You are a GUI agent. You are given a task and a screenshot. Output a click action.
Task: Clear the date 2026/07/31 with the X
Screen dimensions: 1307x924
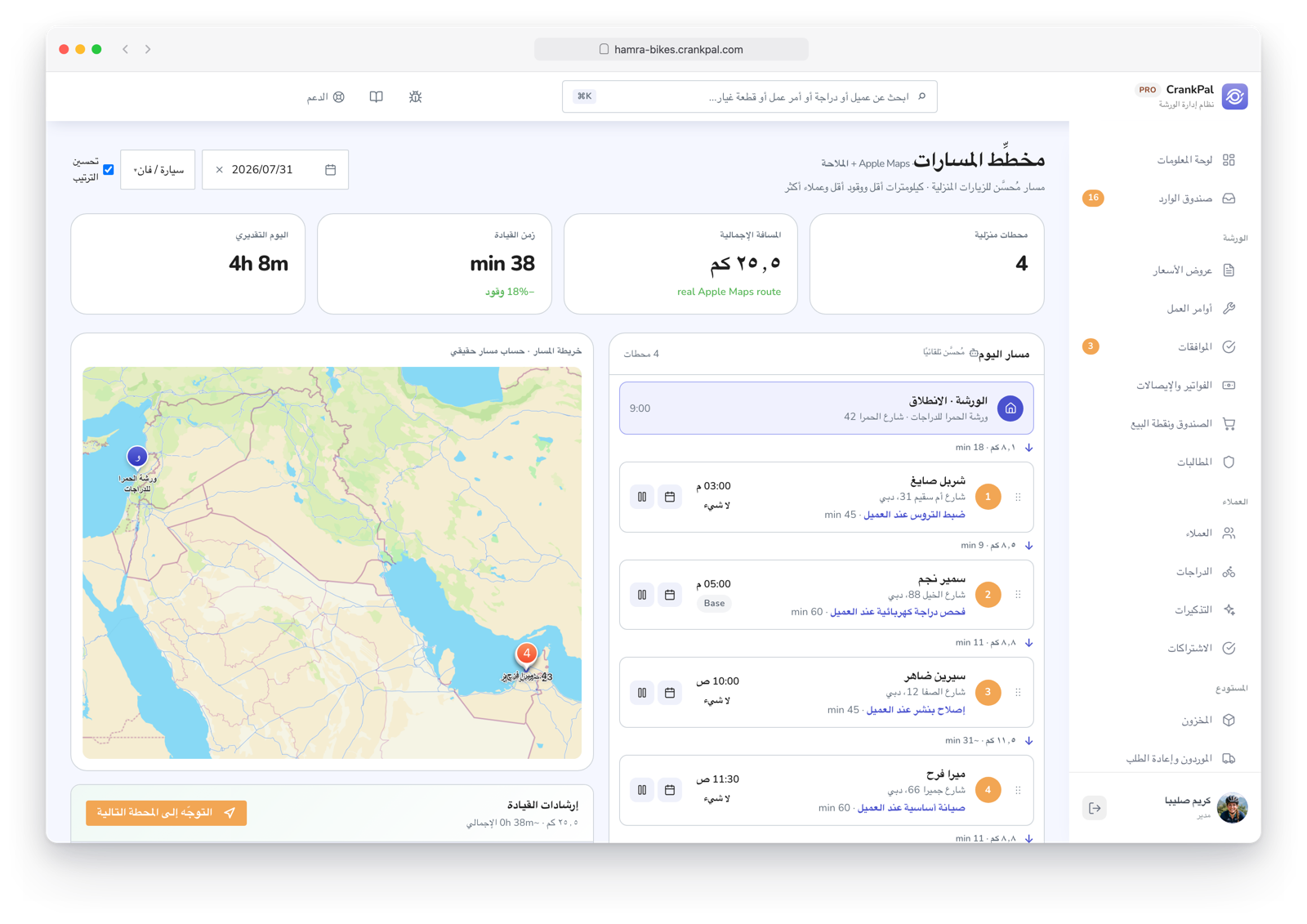pos(219,170)
